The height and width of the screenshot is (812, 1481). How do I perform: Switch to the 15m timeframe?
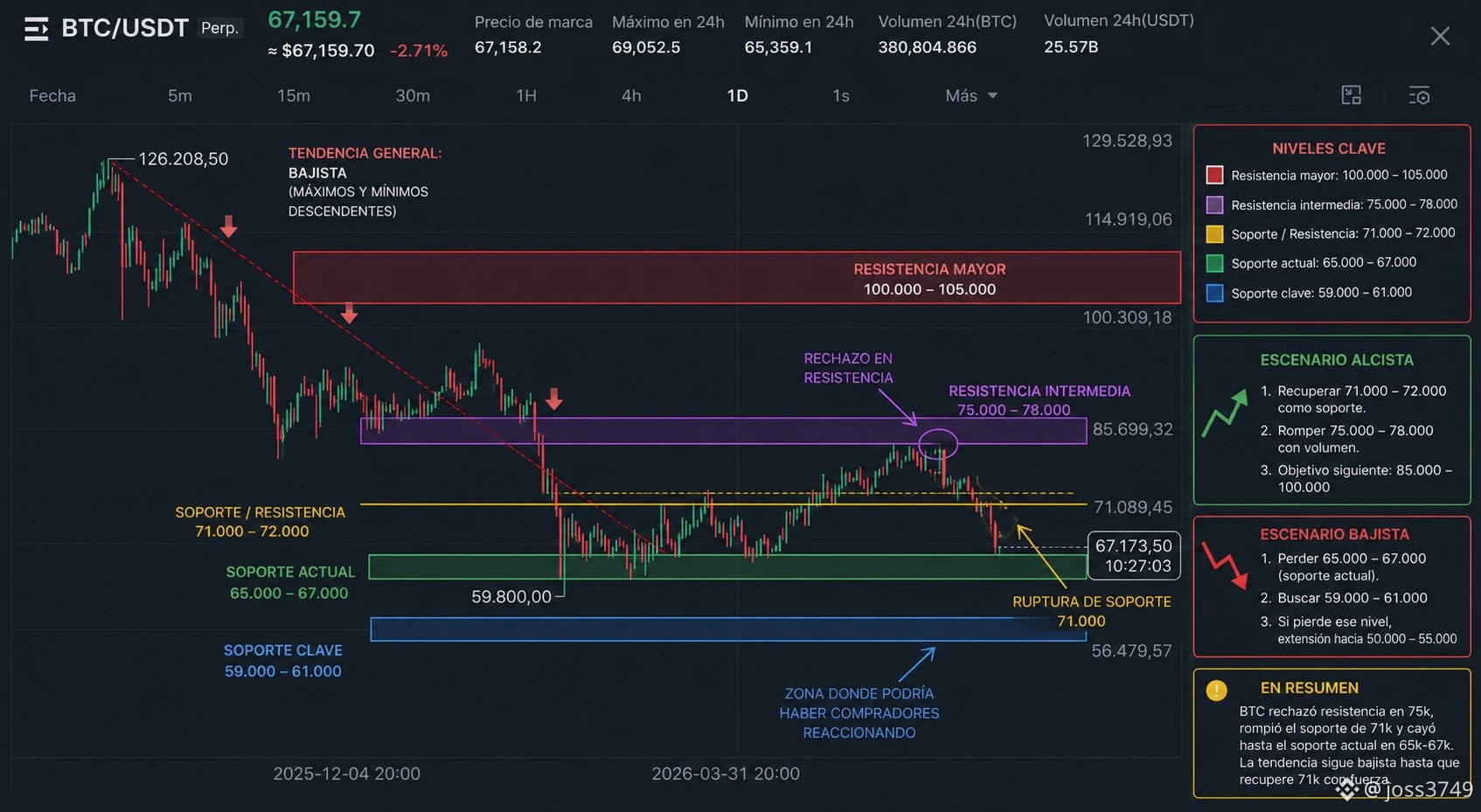pyautogui.click(x=294, y=95)
